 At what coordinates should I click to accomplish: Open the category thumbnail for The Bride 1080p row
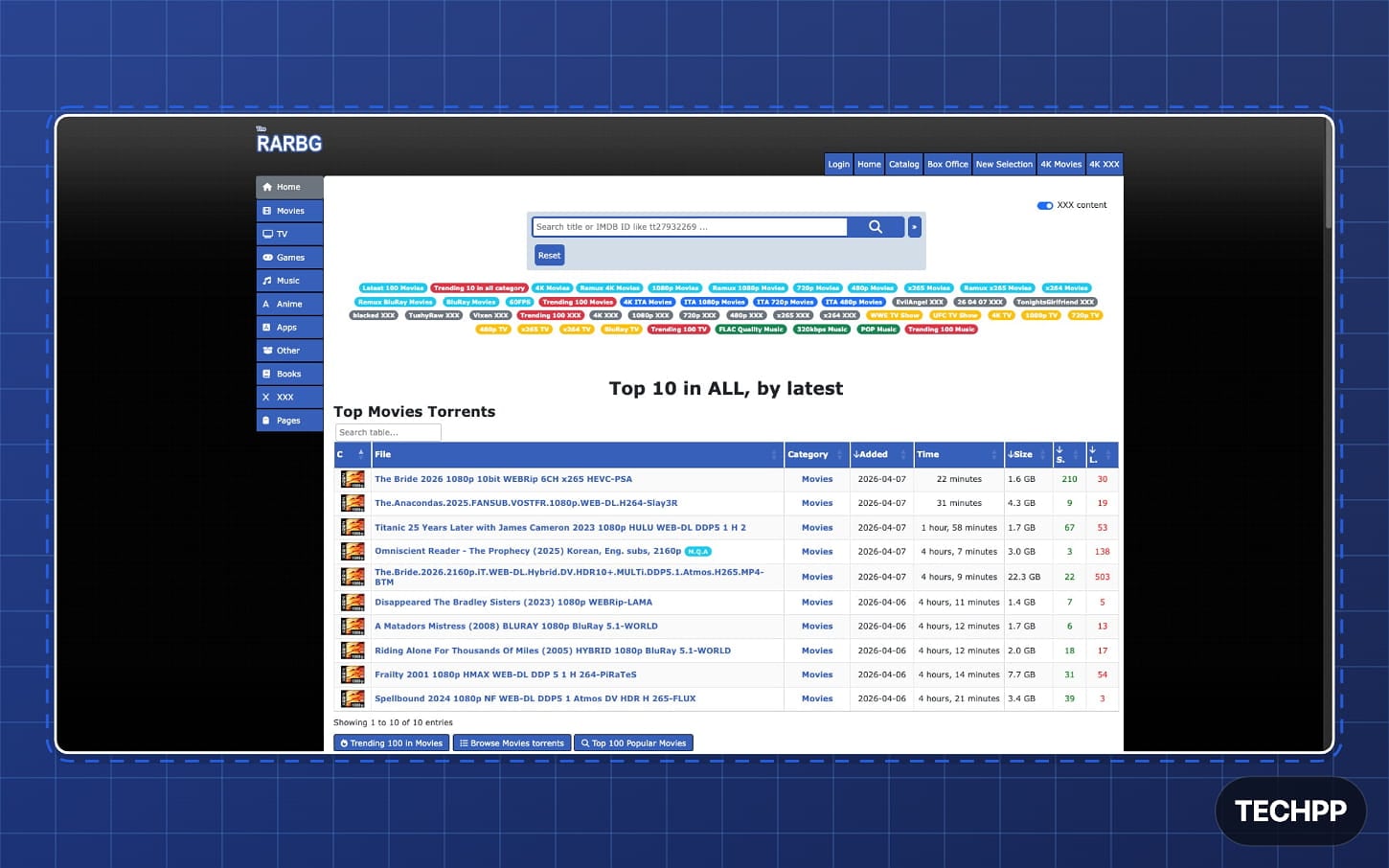(x=353, y=479)
